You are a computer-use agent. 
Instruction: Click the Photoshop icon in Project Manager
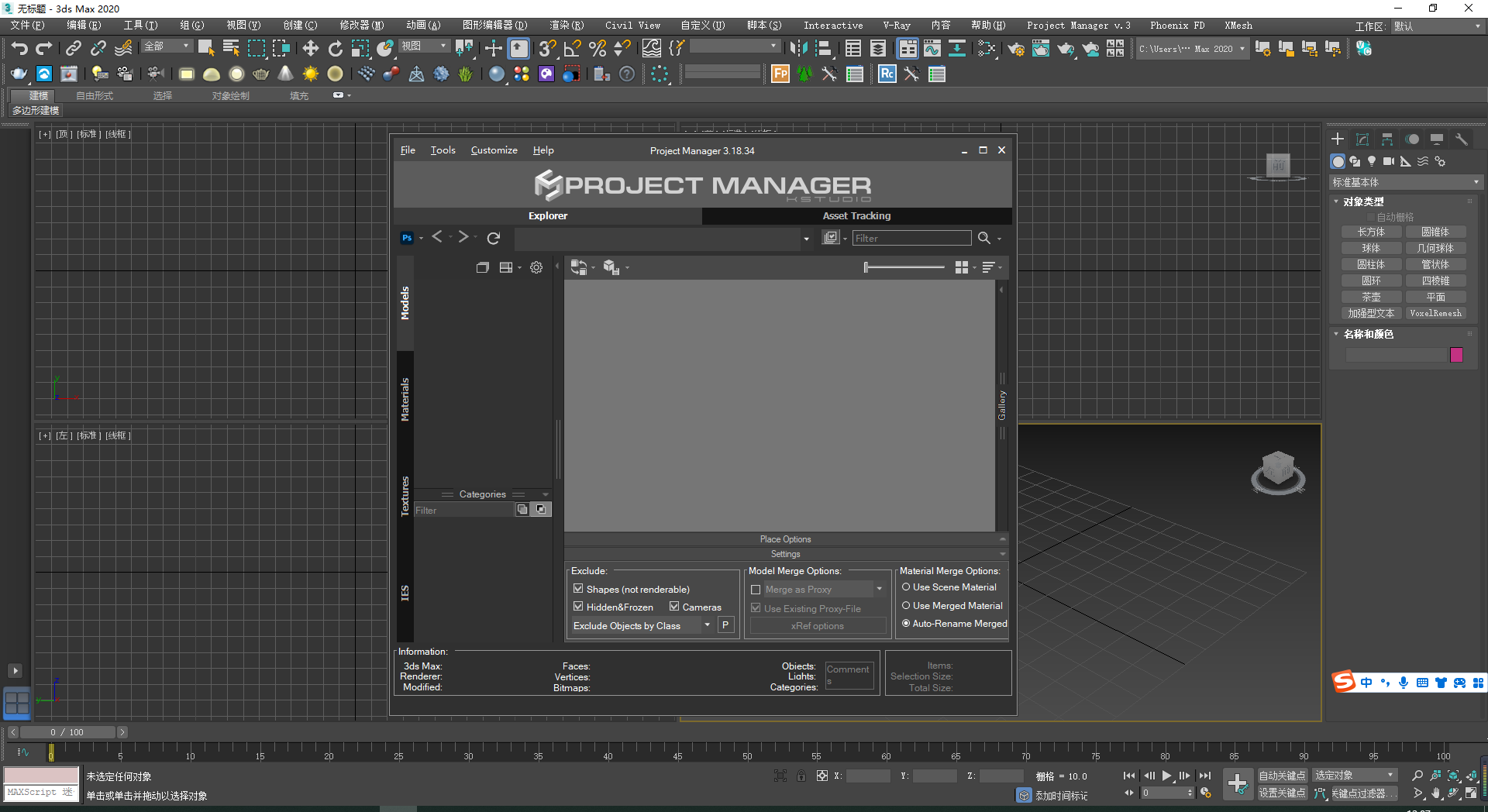407,238
